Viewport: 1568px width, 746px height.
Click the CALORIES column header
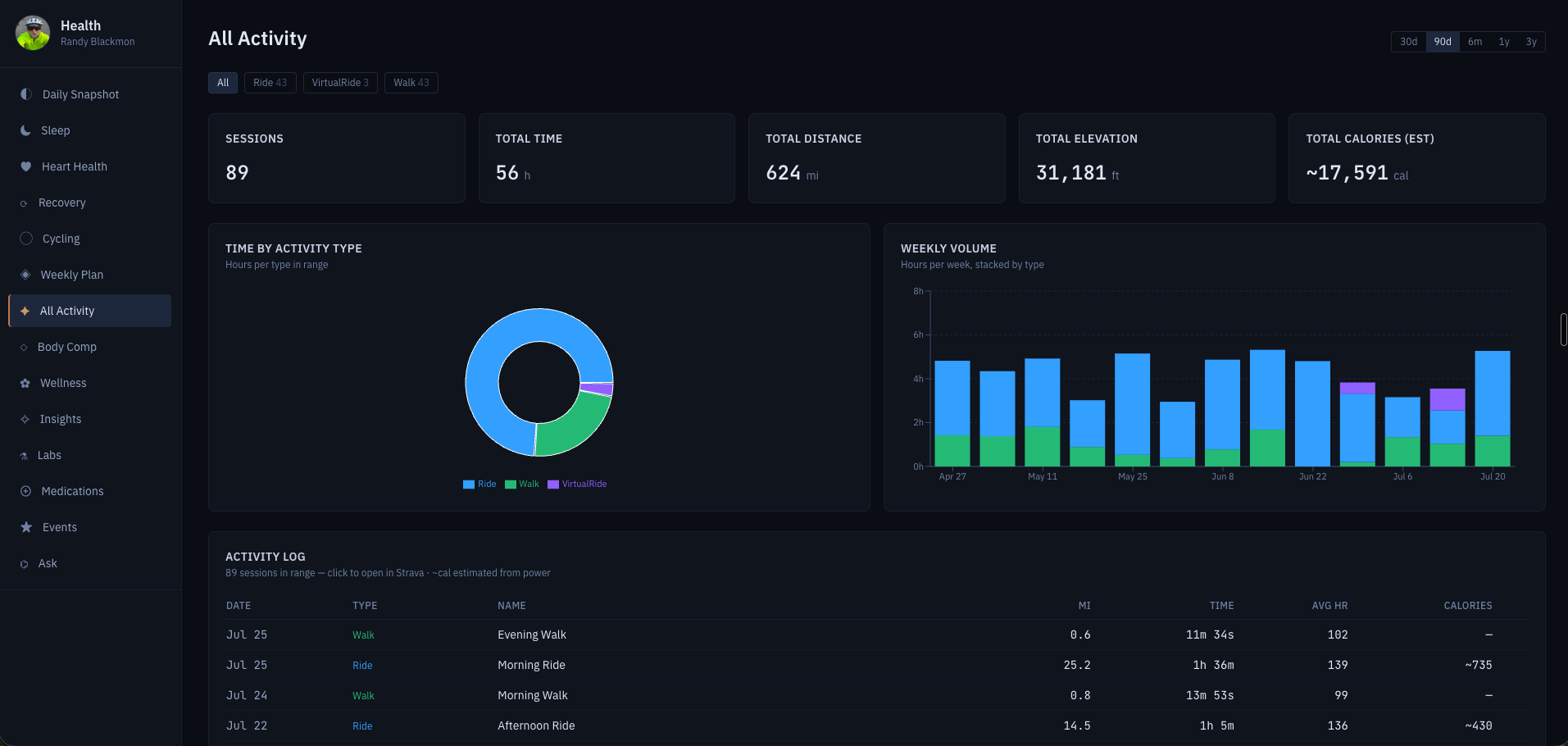pos(1468,606)
